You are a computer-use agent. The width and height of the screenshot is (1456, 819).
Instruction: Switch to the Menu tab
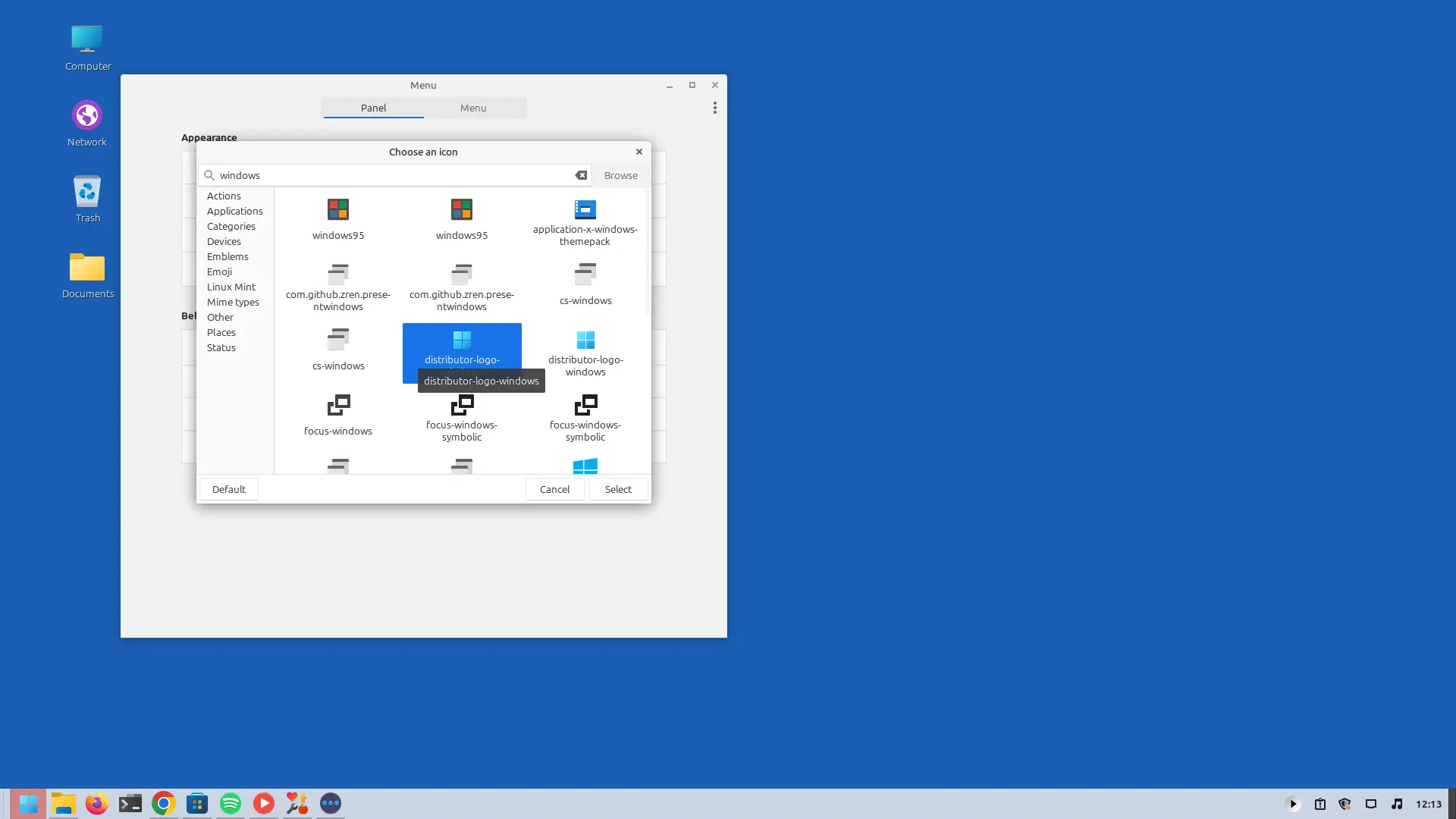click(x=473, y=108)
